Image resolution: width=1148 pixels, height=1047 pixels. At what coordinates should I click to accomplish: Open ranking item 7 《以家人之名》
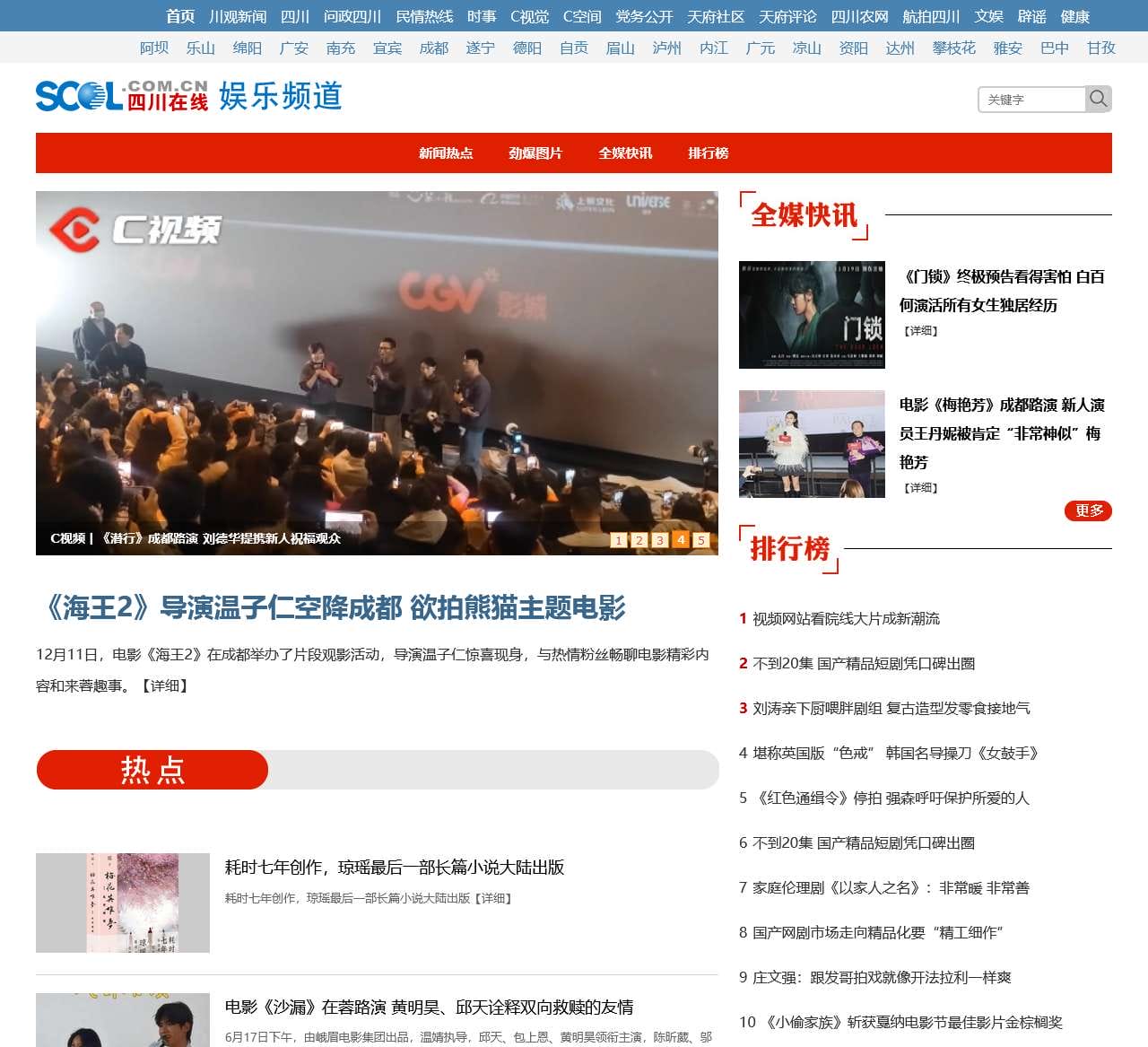tap(891, 887)
